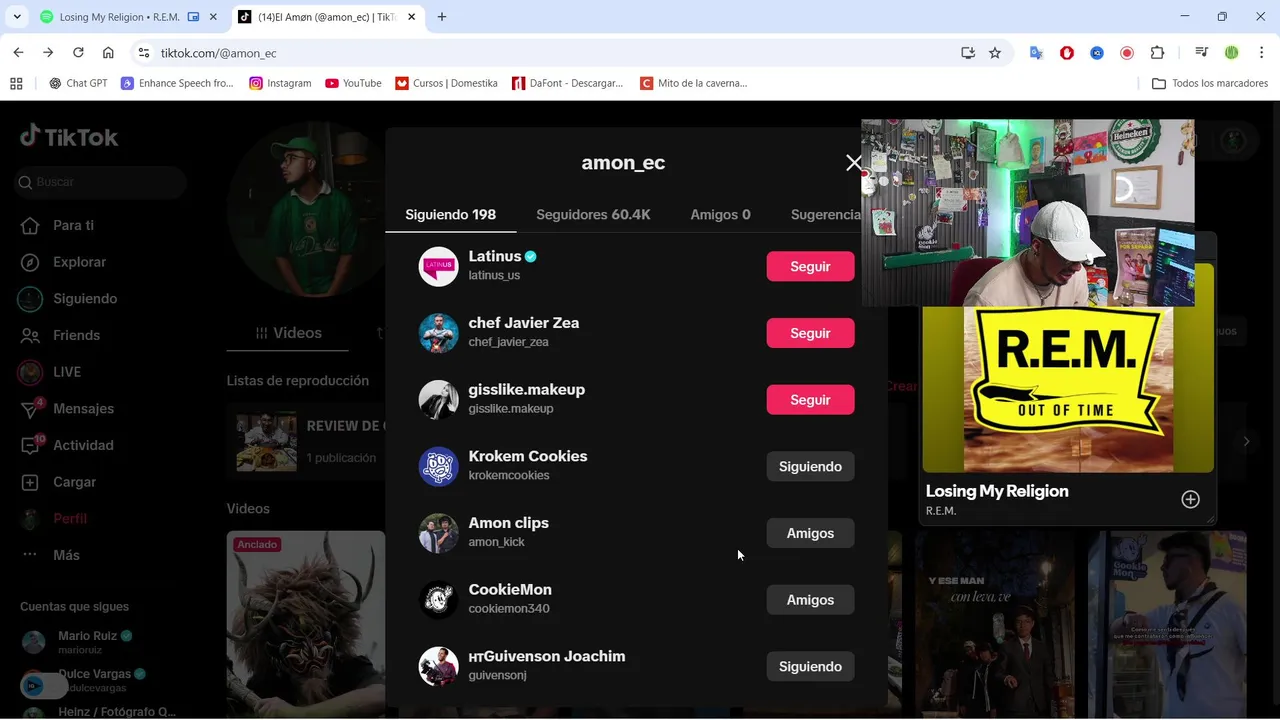The height and width of the screenshot is (720, 1280).
Task: Follow gisslike.makeup account
Action: tap(810, 399)
